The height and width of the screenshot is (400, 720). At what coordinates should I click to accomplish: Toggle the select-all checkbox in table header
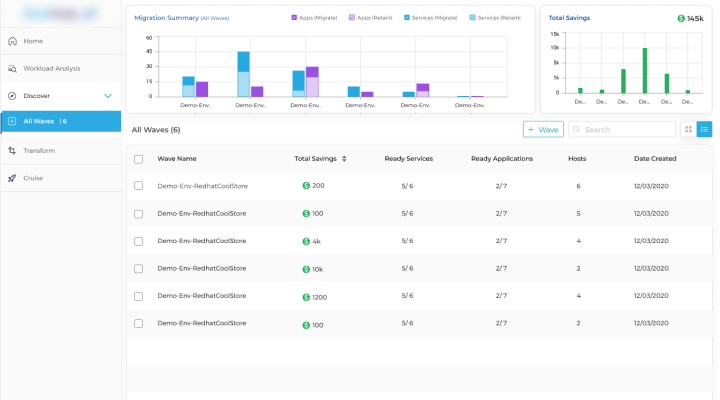pyautogui.click(x=138, y=159)
